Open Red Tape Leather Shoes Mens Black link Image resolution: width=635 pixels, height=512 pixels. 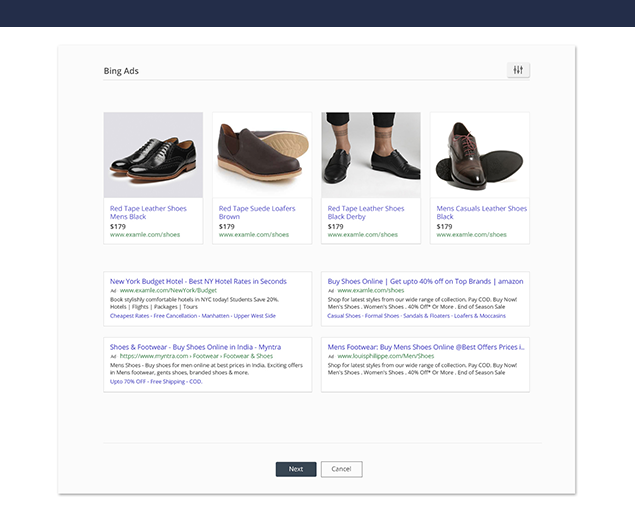(x=148, y=213)
